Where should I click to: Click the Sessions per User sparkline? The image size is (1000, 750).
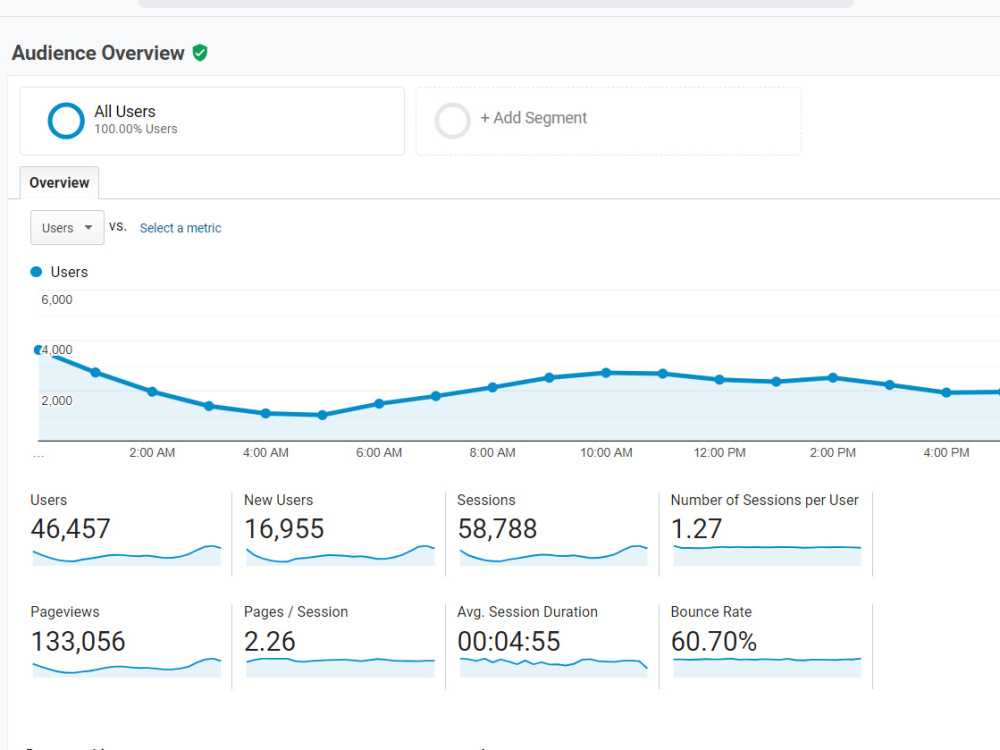[x=767, y=555]
